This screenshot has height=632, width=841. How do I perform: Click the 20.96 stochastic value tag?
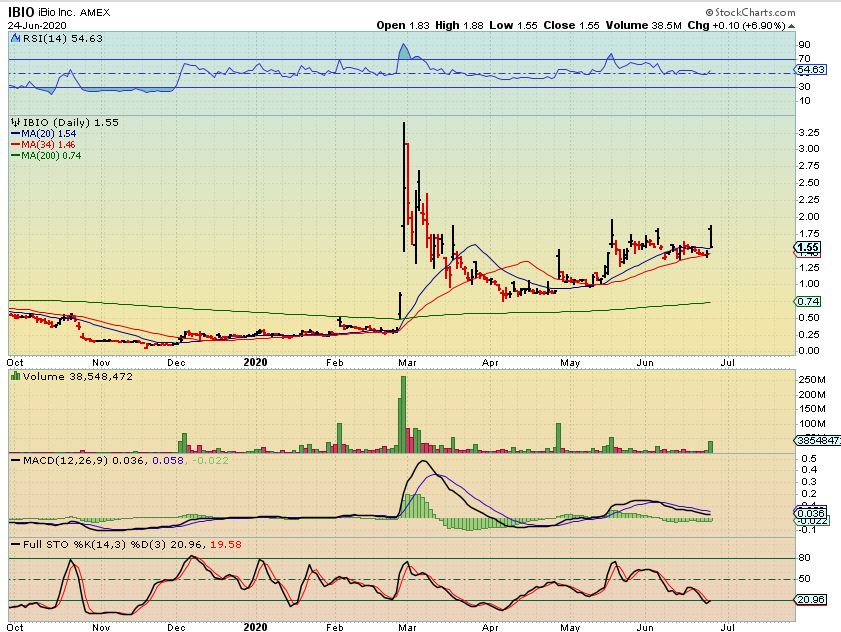tap(811, 599)
